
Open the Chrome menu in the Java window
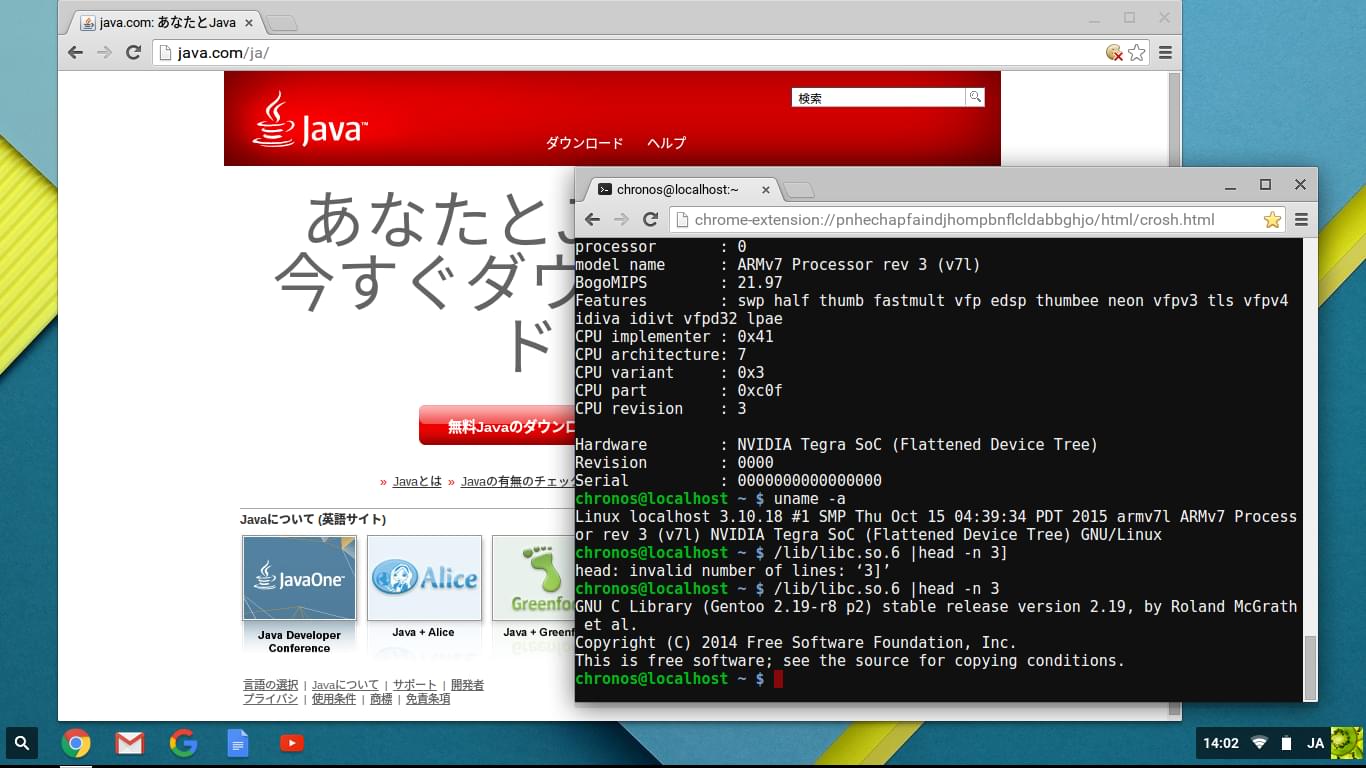tap(1166, 53)
